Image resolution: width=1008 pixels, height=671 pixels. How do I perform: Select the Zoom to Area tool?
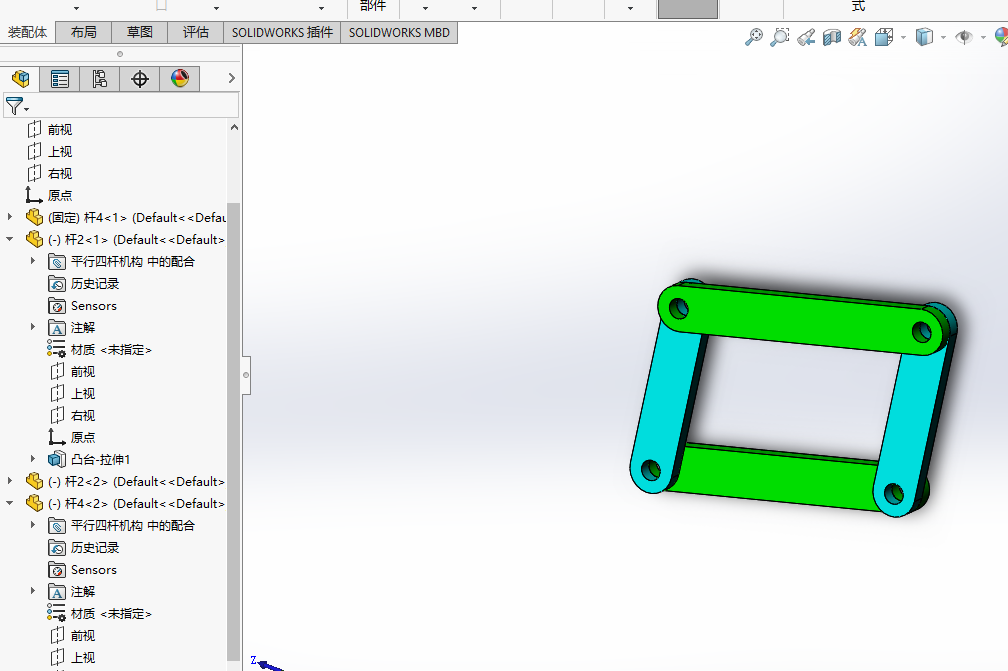pos(780,37)
